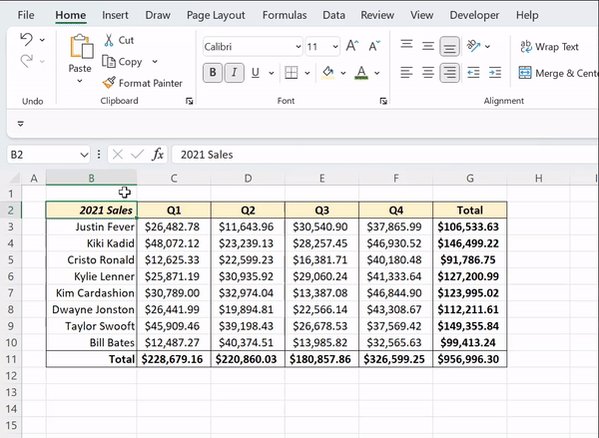Select the Help tab
Screen dimensions: 599x438
[527, 15]
